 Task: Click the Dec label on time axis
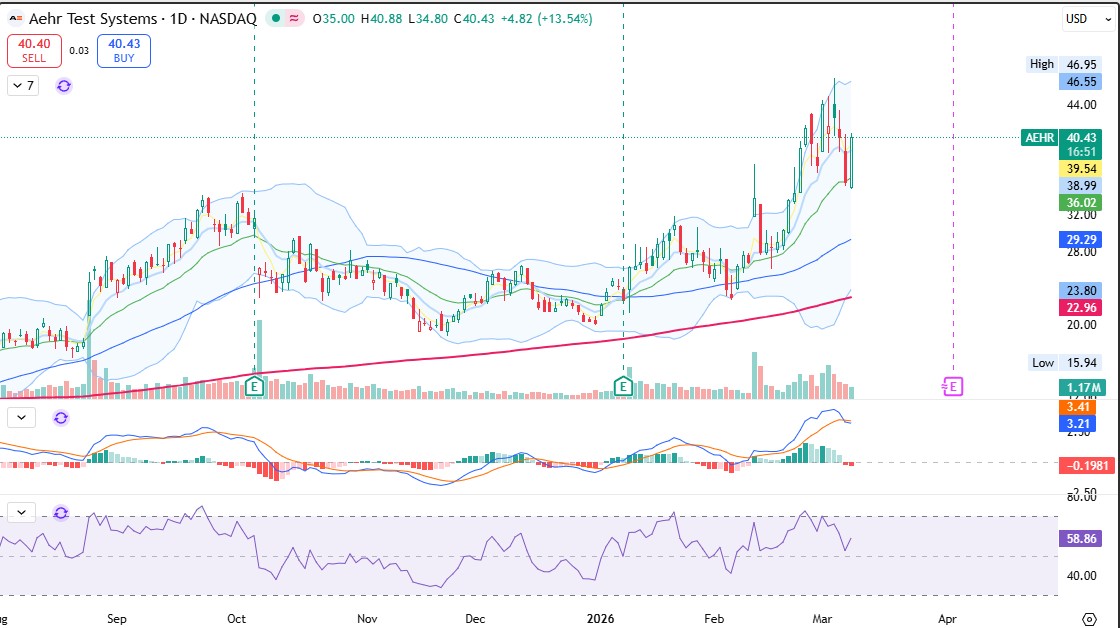(x=475, y=619)
